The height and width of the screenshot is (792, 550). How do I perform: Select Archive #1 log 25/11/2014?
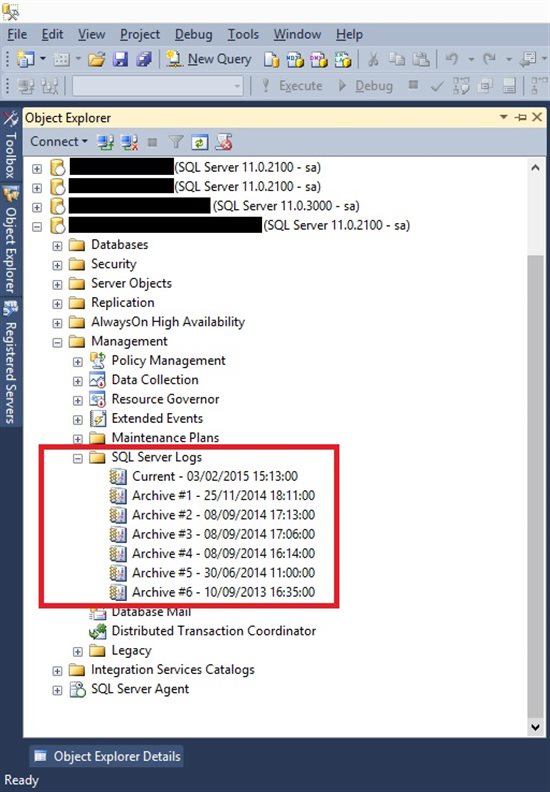coord(223,496)
